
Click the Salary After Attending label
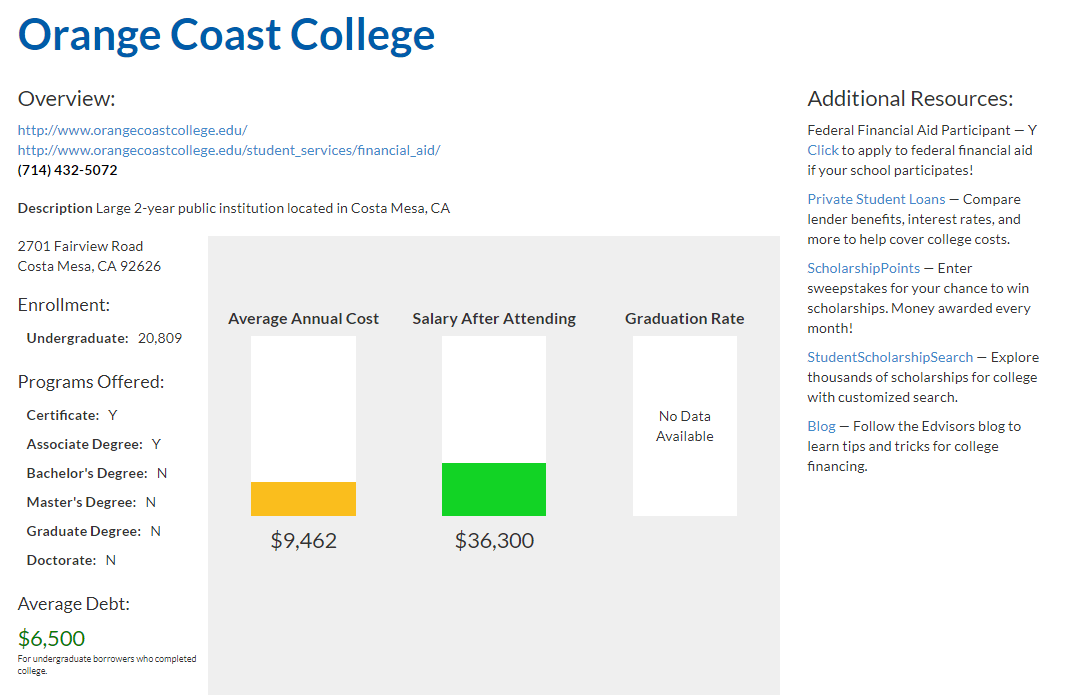pos(494,319)
